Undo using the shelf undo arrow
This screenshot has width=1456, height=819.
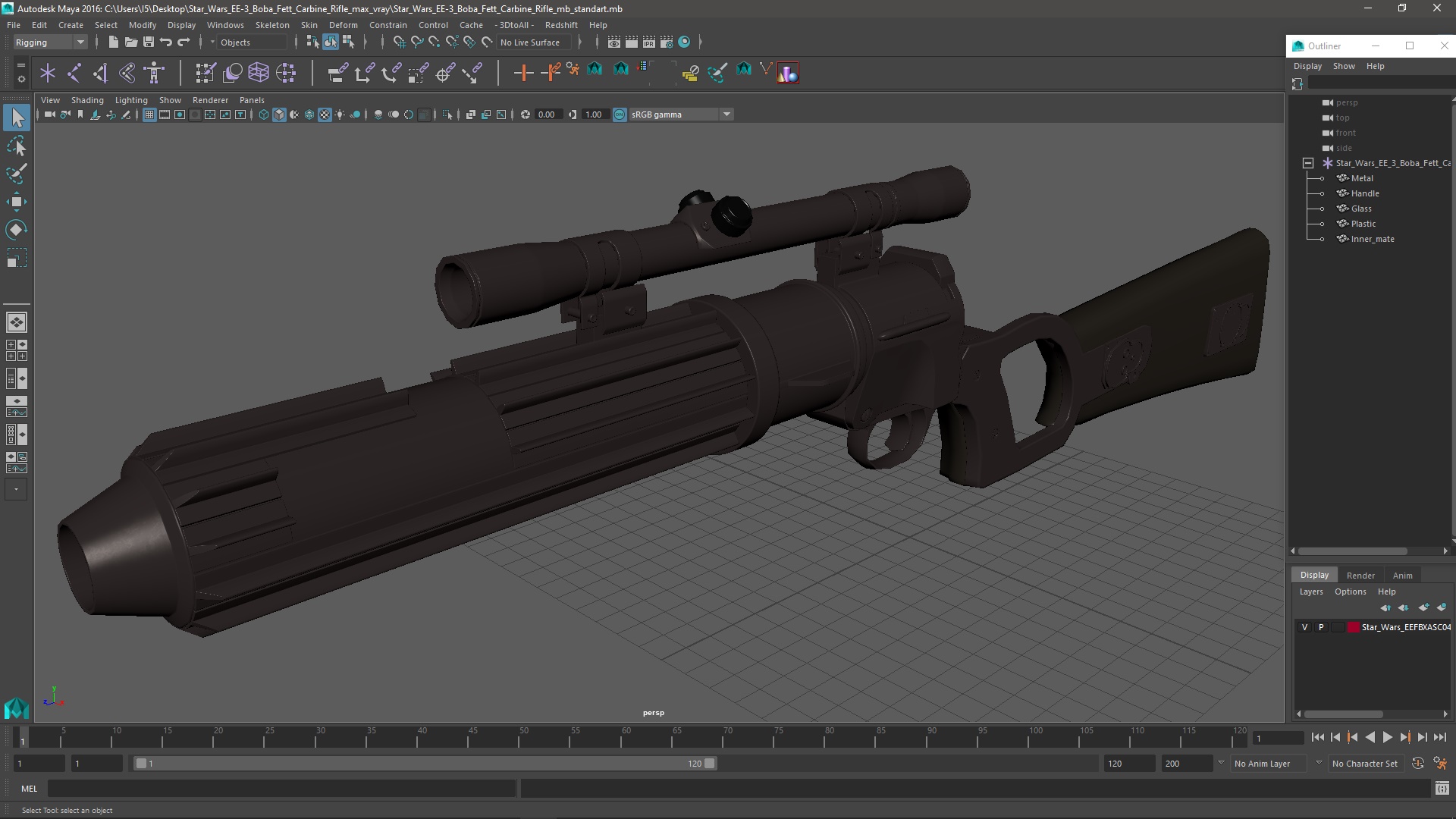pyautogui.click(x=166, y=42)
